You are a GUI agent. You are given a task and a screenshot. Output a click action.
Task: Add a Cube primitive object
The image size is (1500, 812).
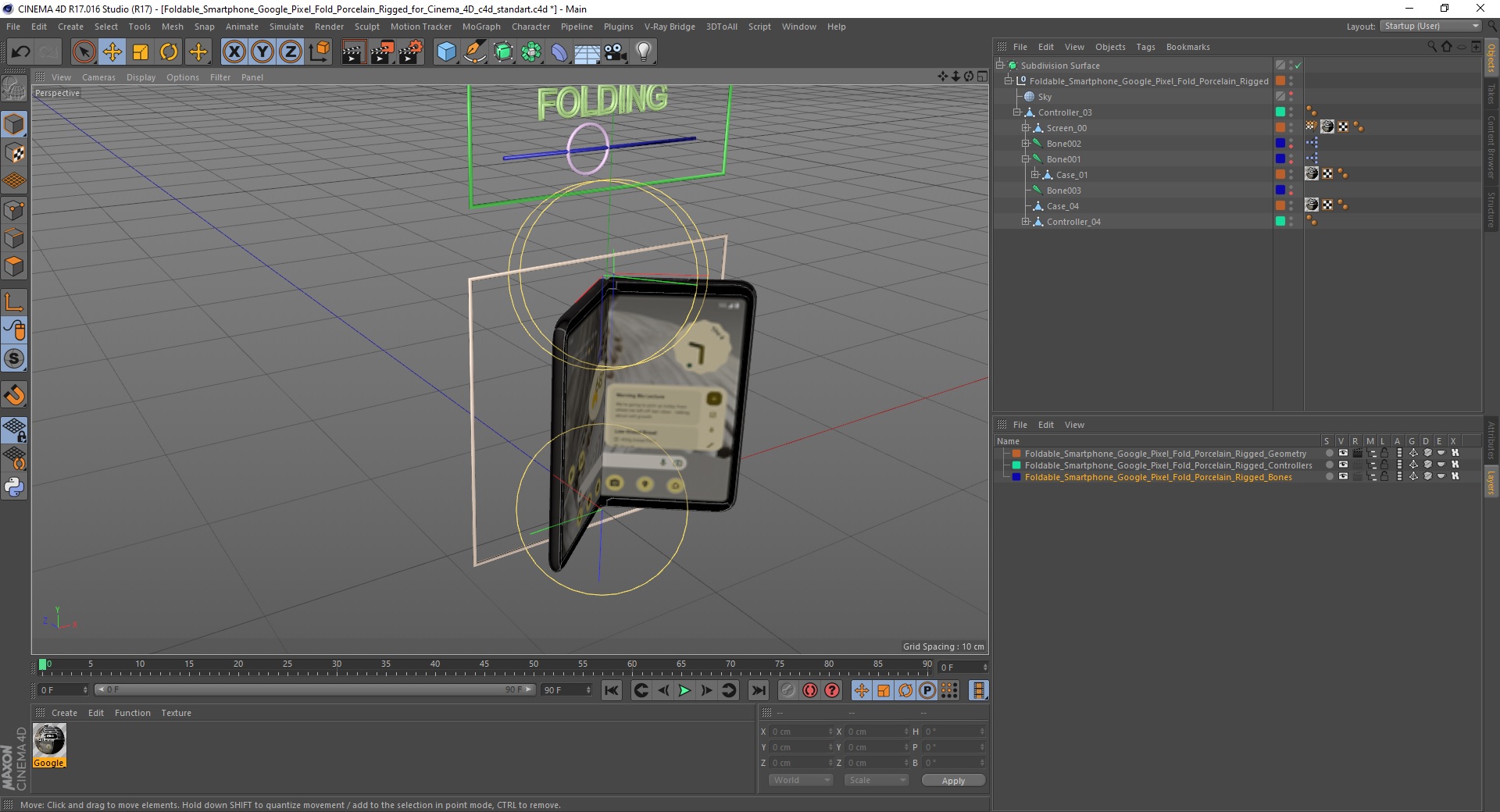(446, 52)
